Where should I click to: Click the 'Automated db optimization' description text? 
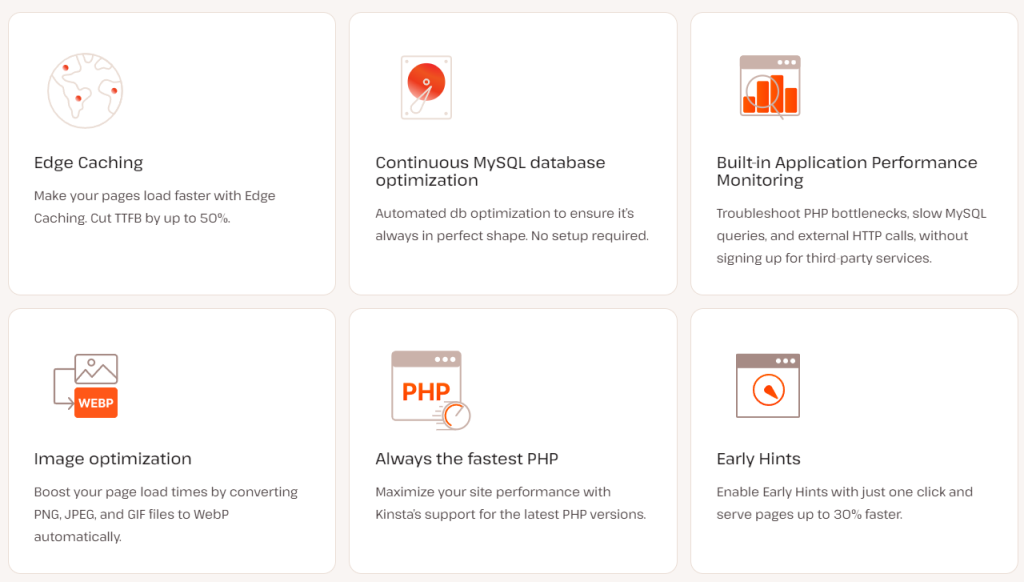tap(511, 224)
